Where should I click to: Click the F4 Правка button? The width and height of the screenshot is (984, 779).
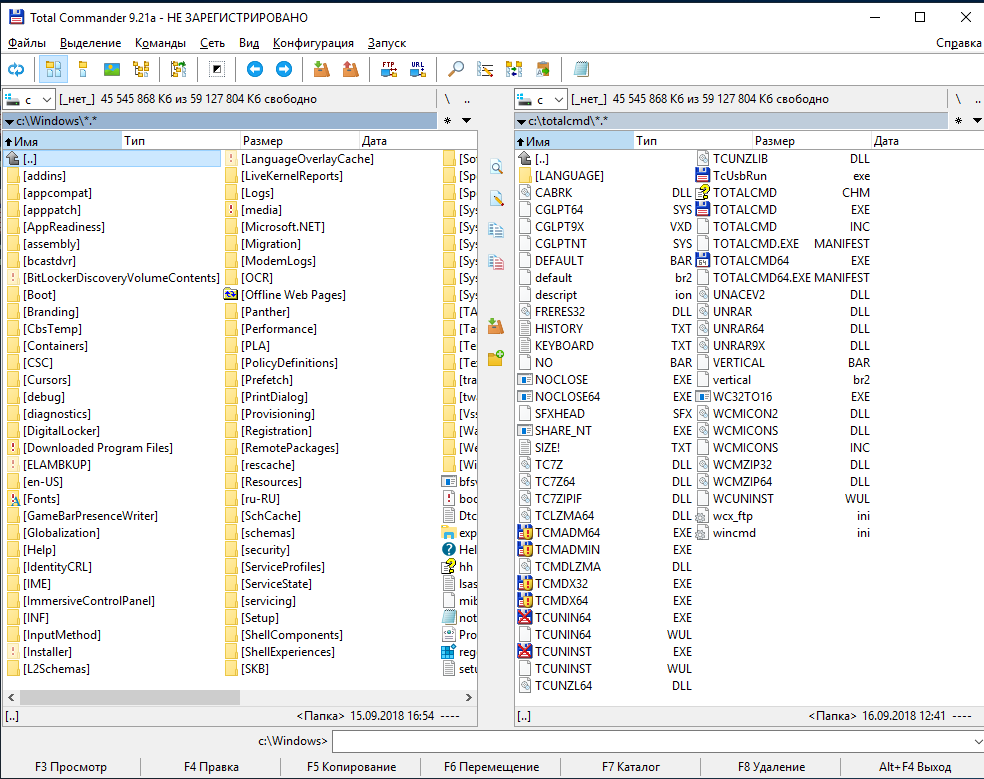(x=211, y=767)
